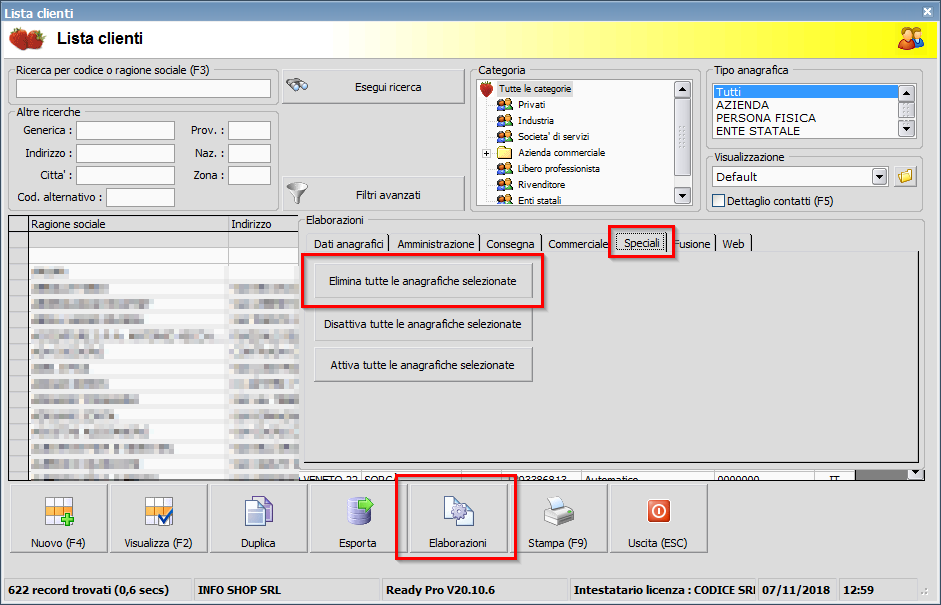Click Stampa (F9) printer button

coord(558,519)
